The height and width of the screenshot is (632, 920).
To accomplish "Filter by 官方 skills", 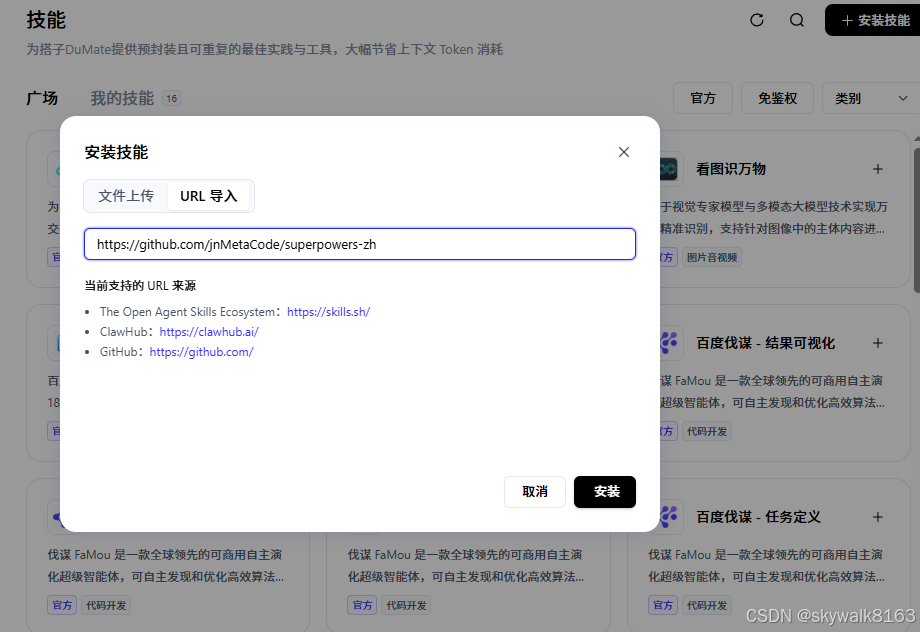I will (x=703, y=98).
